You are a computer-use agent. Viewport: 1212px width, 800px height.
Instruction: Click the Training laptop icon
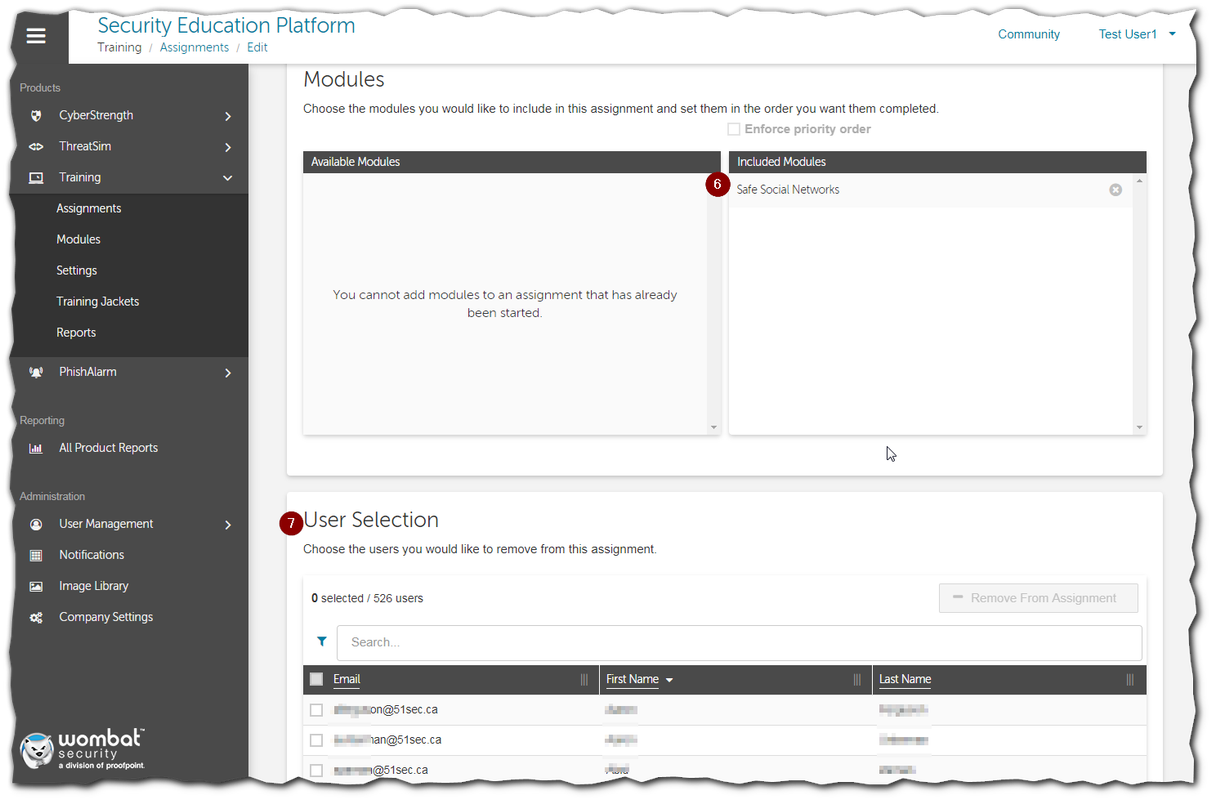(36, 178)
